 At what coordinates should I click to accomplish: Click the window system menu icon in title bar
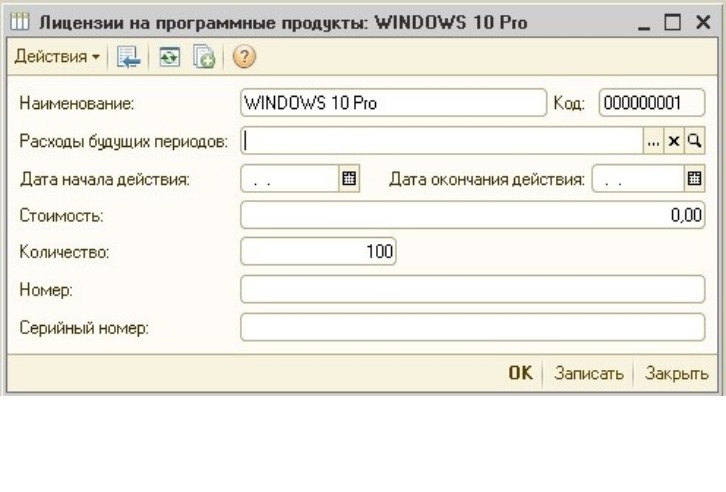click(x=19, y=22)
